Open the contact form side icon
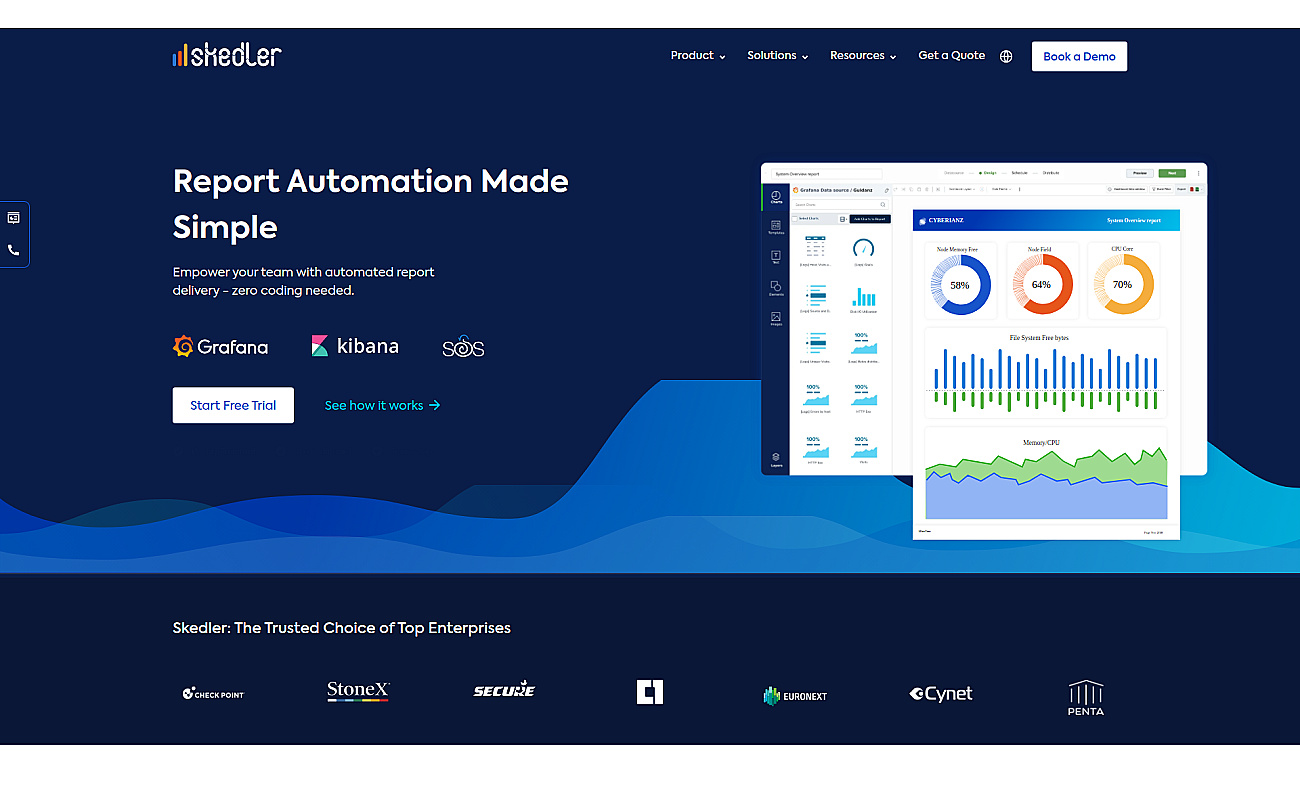The height and width of the screenshot is (788, 1300). point(14,217)
